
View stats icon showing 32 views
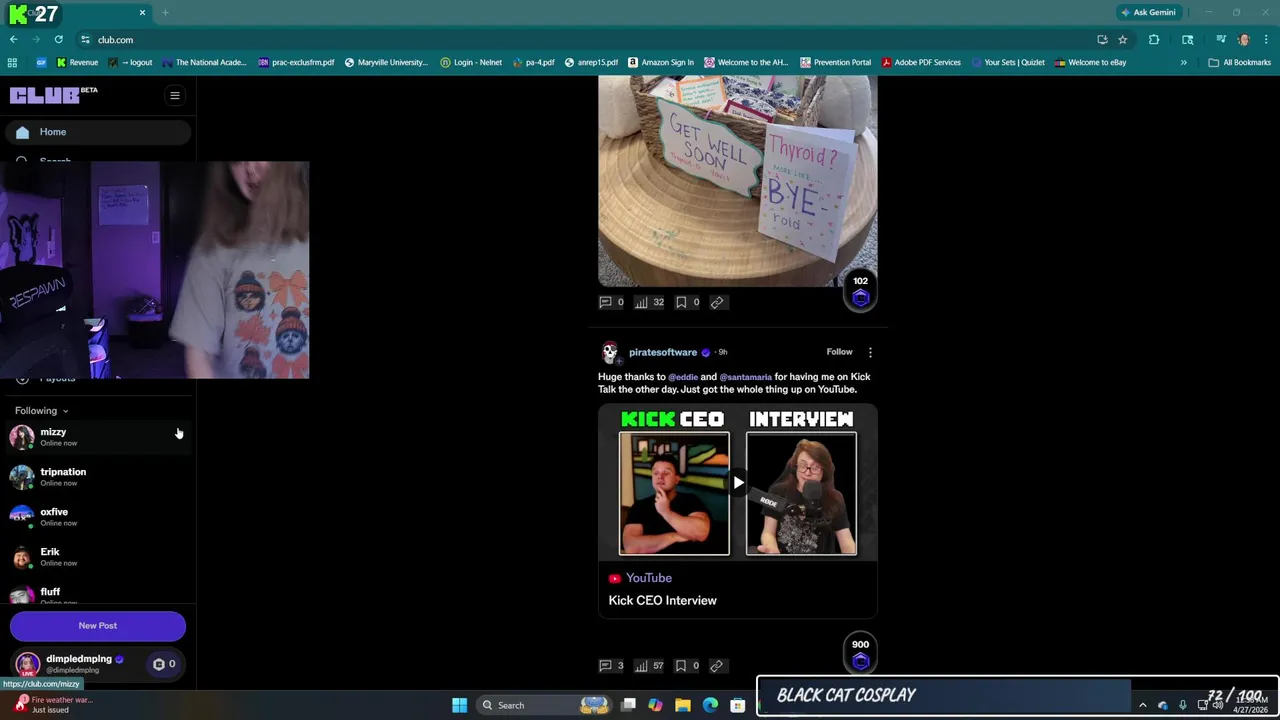(650, 302)
